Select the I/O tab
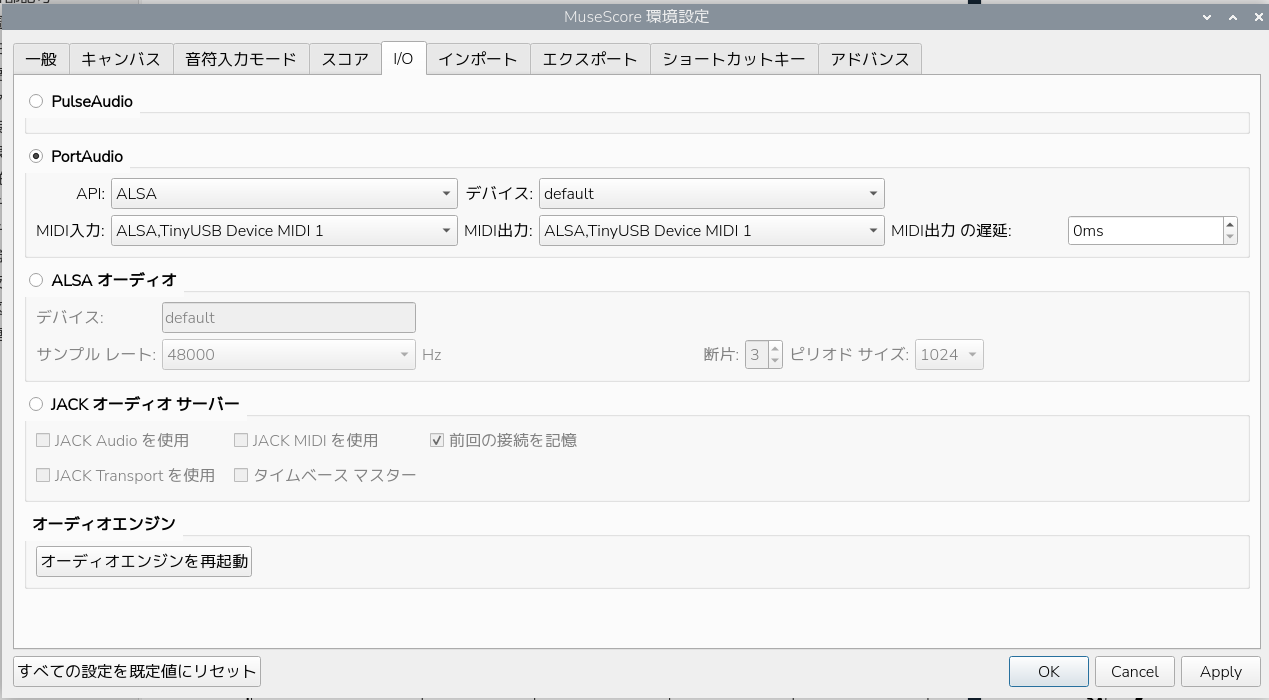 tap(404, 58)
